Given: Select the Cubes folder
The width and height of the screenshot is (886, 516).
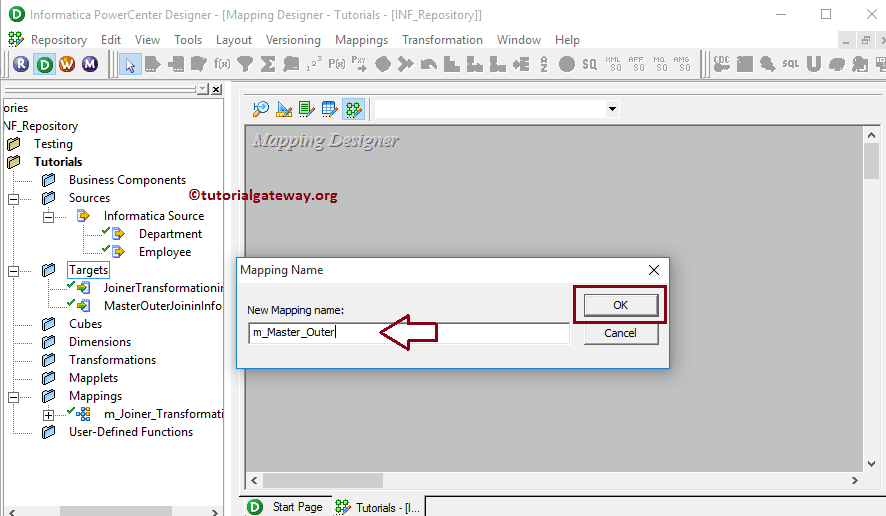Looking at the screenshot, I should pyautogui.click(x=85, y=324).
